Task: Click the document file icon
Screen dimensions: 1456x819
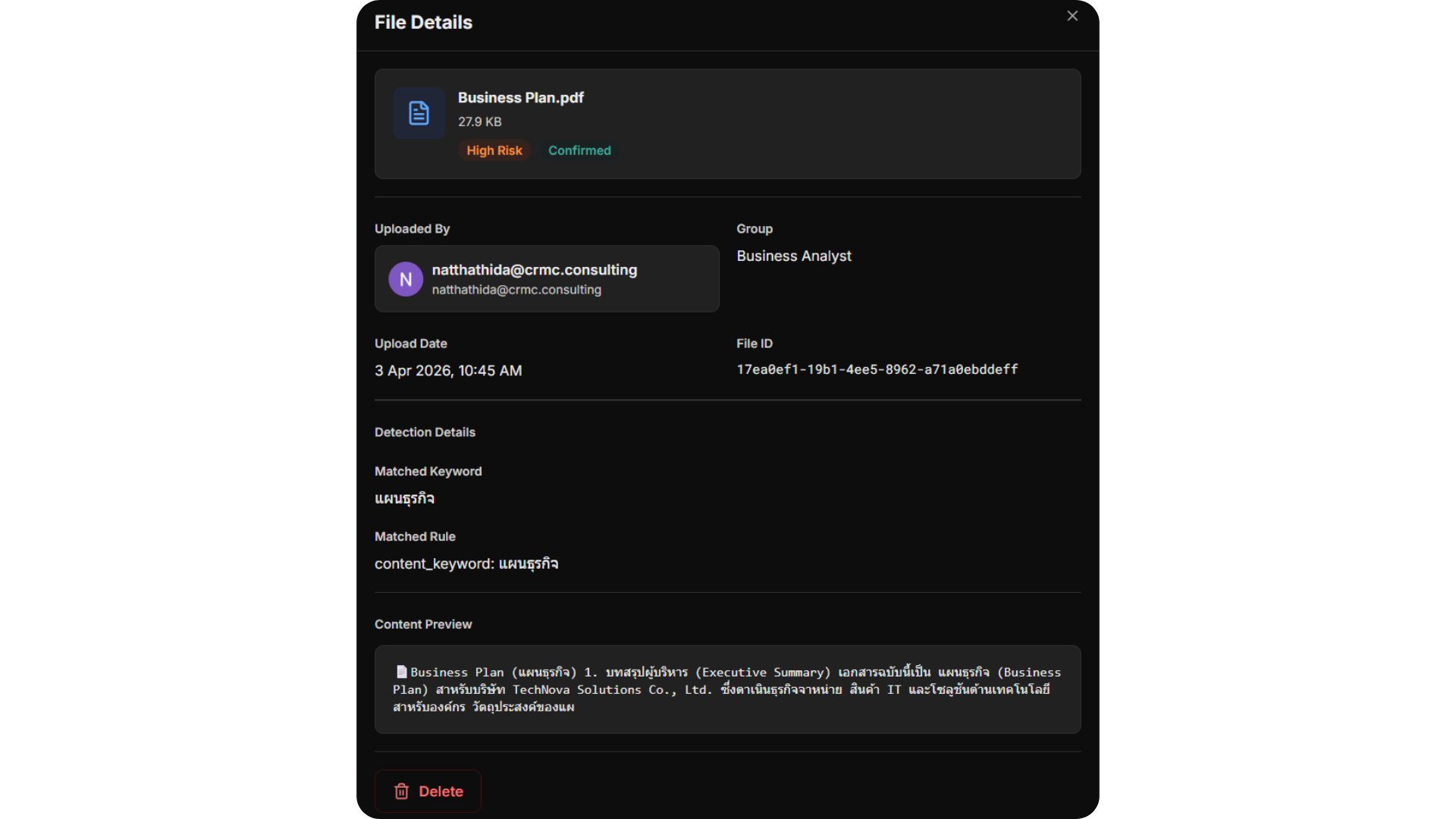Action: (419, 113)
